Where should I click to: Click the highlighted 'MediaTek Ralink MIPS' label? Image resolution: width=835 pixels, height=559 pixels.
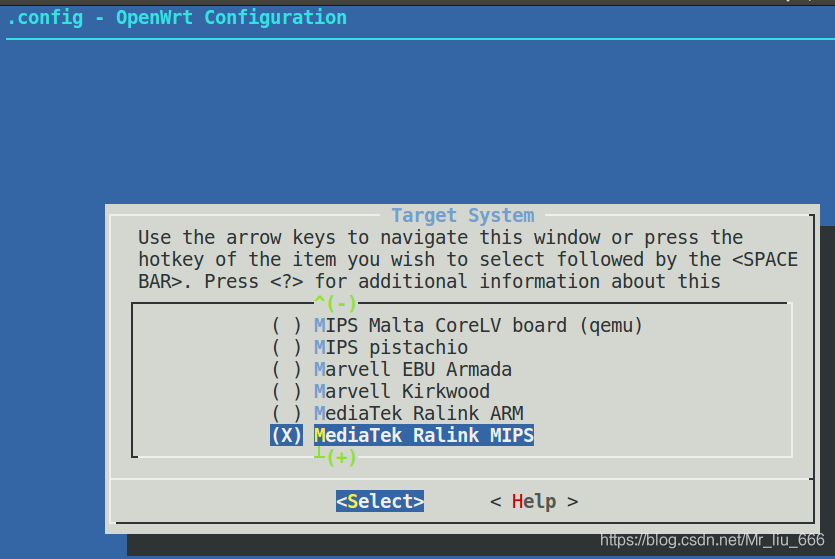tap(424, 435)
